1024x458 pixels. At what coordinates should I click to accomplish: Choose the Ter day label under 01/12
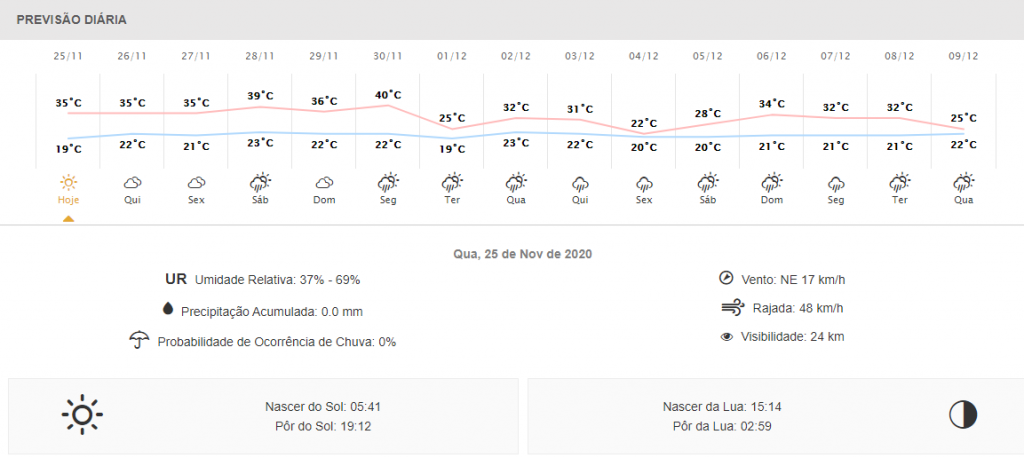pyautogui.click(x=452, y=200)
